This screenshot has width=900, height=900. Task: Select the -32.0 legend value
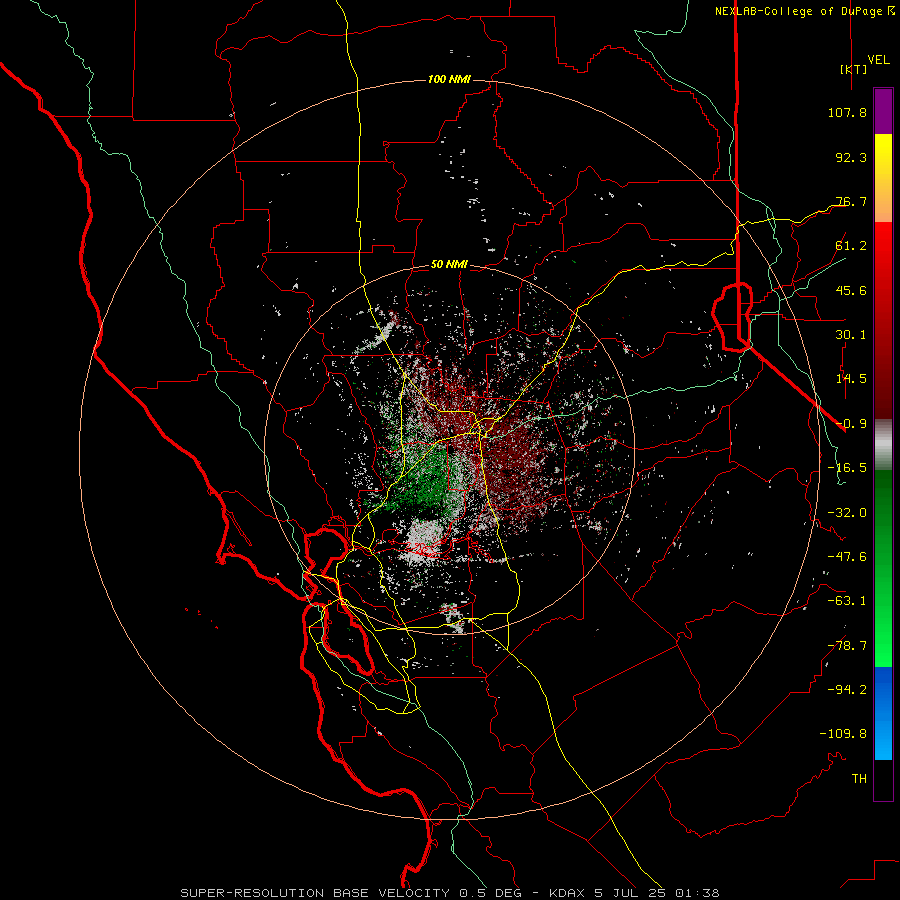847,513
